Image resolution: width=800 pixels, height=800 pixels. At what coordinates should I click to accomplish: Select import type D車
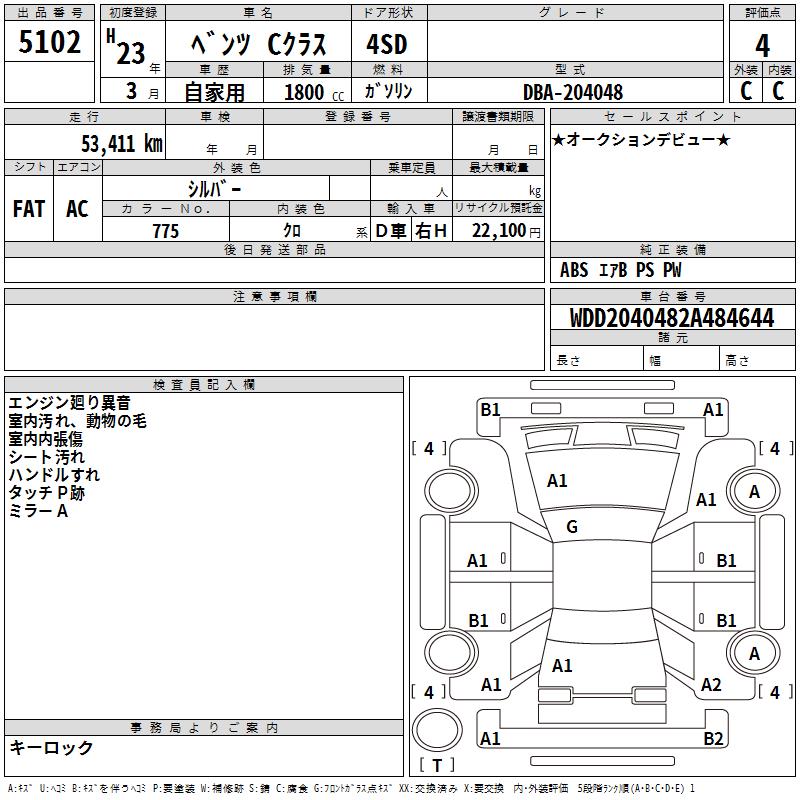tap(391, 231)
